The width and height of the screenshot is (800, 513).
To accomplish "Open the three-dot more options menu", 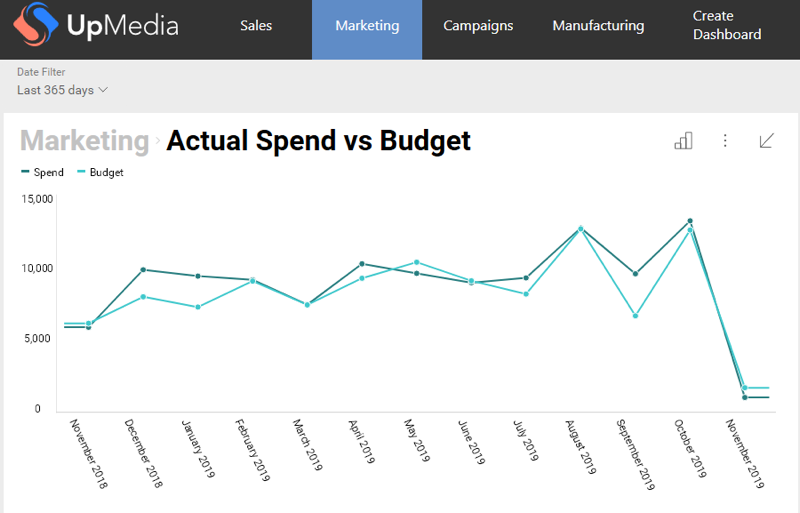I will 725,141.
